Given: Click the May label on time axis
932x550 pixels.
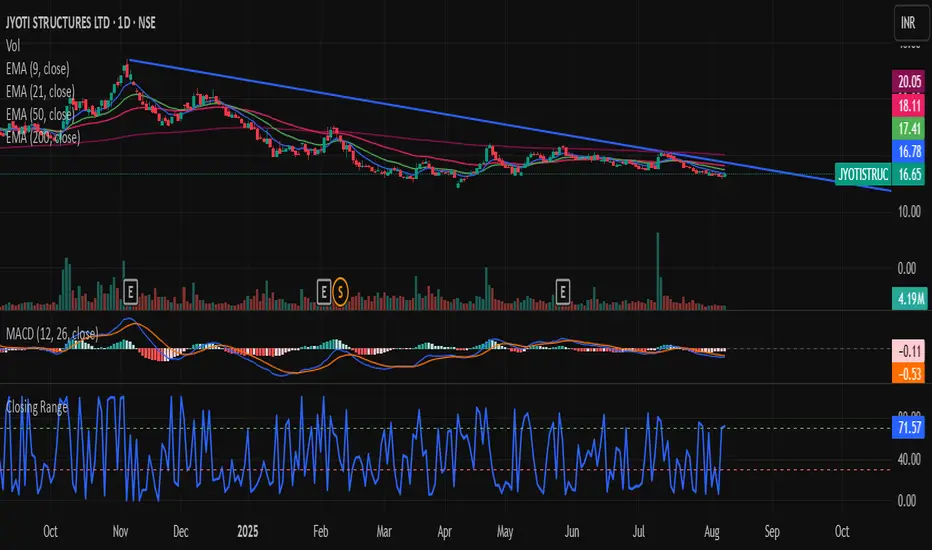Looking at the screenshot, I should (505, 531).
